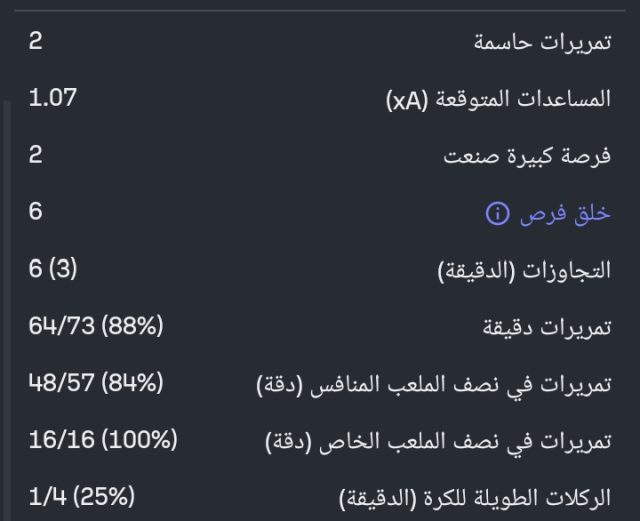Viewport: 640px width, 521px height.
Task: Click the خلق فرص value 6
Action: pyautogui.click(x=35, y=213)
